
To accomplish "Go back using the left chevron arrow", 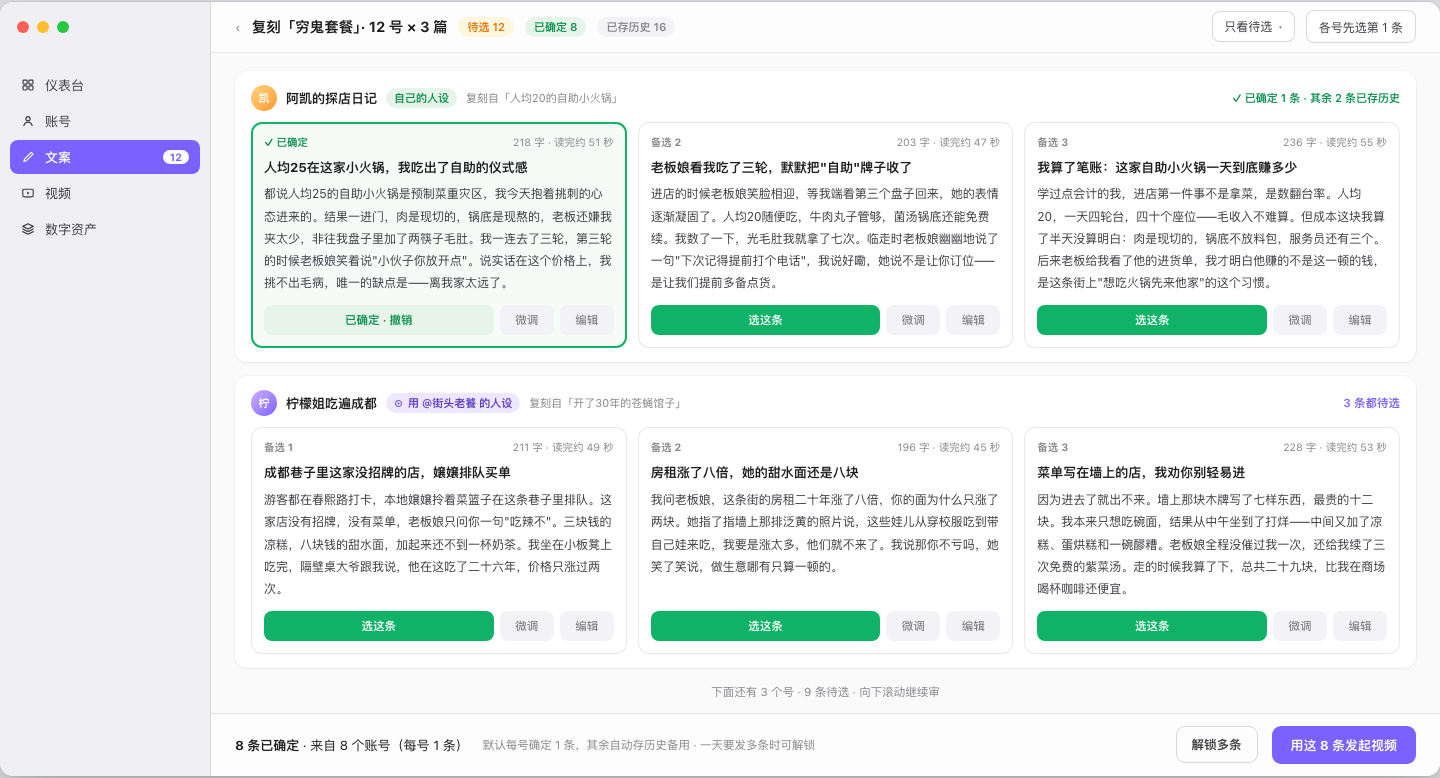I will [x=237, y=28].
